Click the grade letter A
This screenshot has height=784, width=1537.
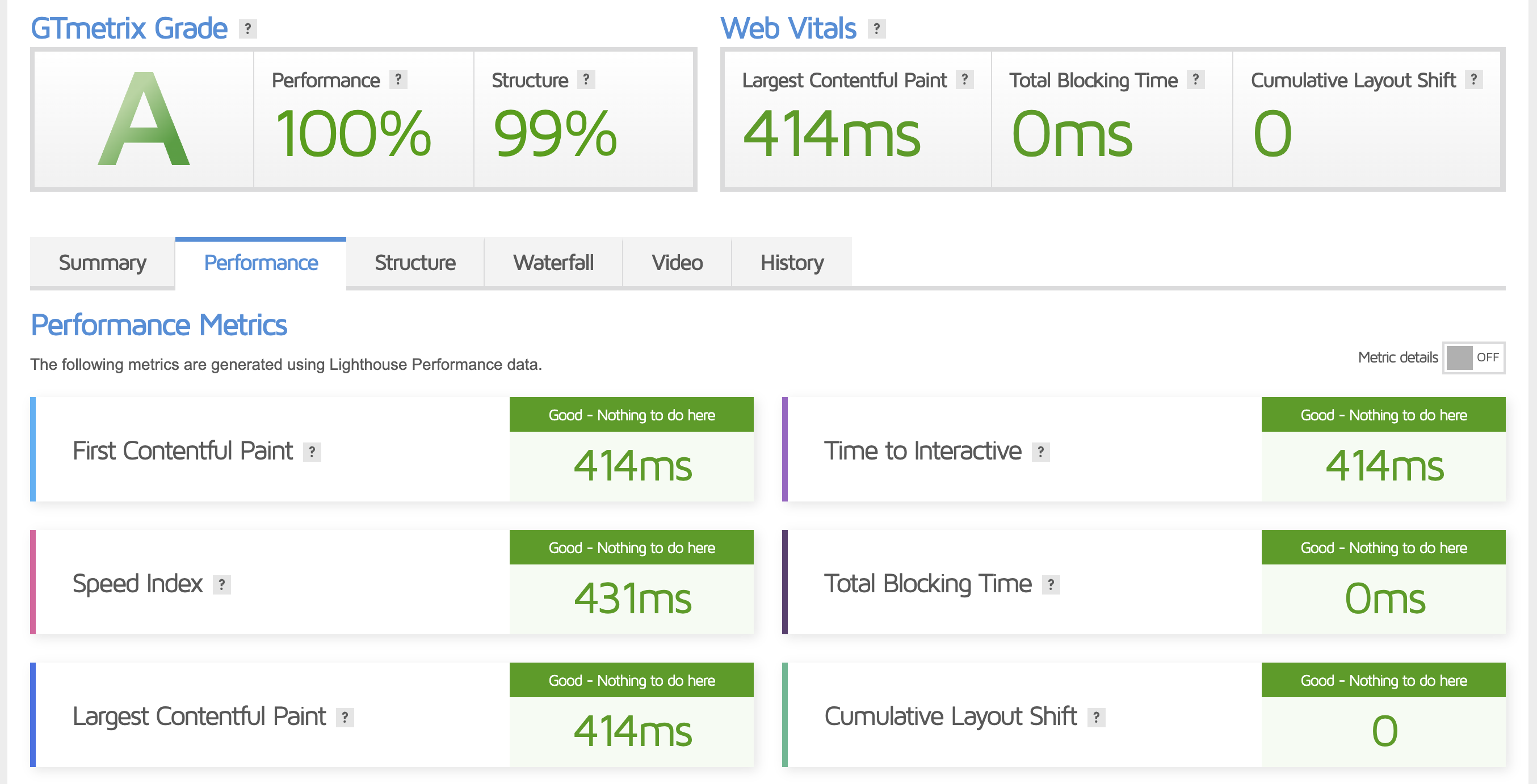[144, 119]
